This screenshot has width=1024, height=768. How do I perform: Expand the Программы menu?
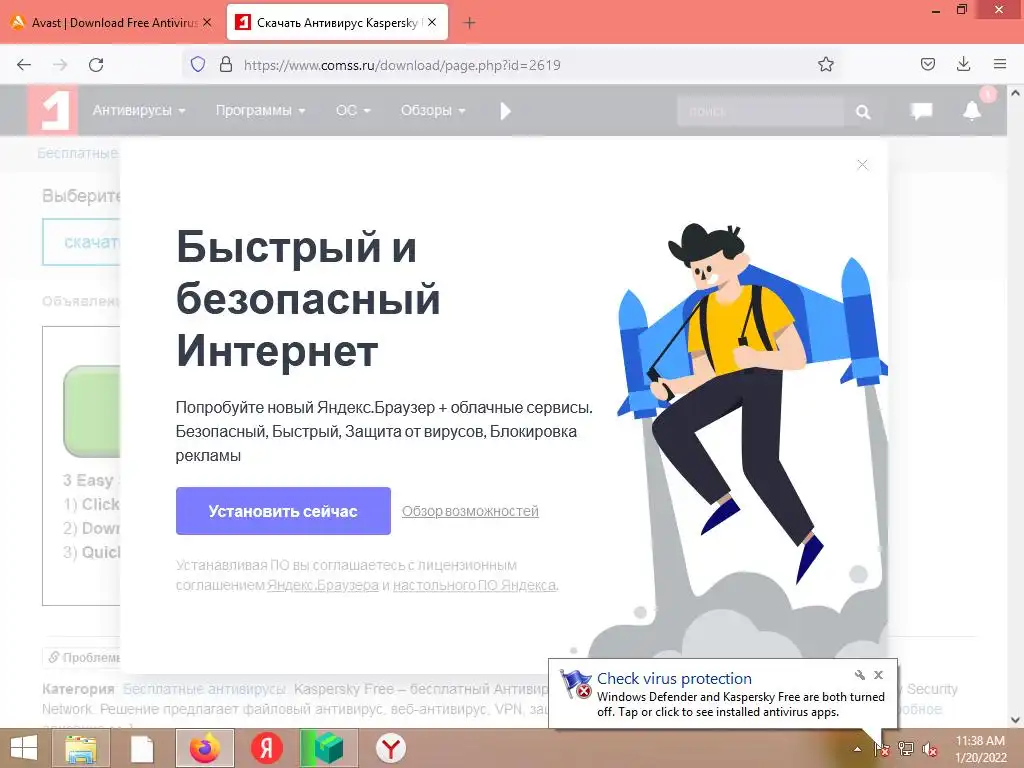261,110
